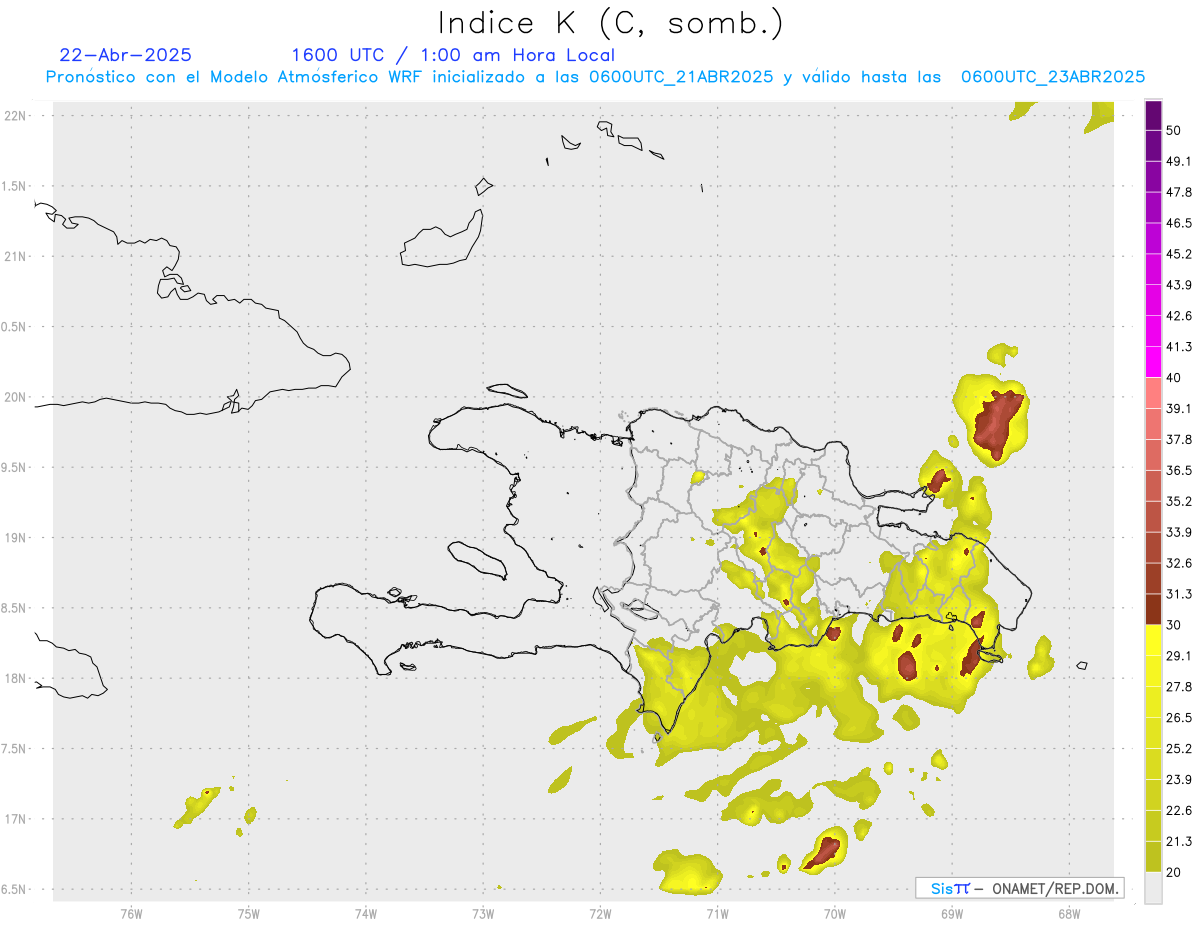Click the color scale value '40'
This screenshot has height=927, width=1200.
click(x=1173, y=378)
